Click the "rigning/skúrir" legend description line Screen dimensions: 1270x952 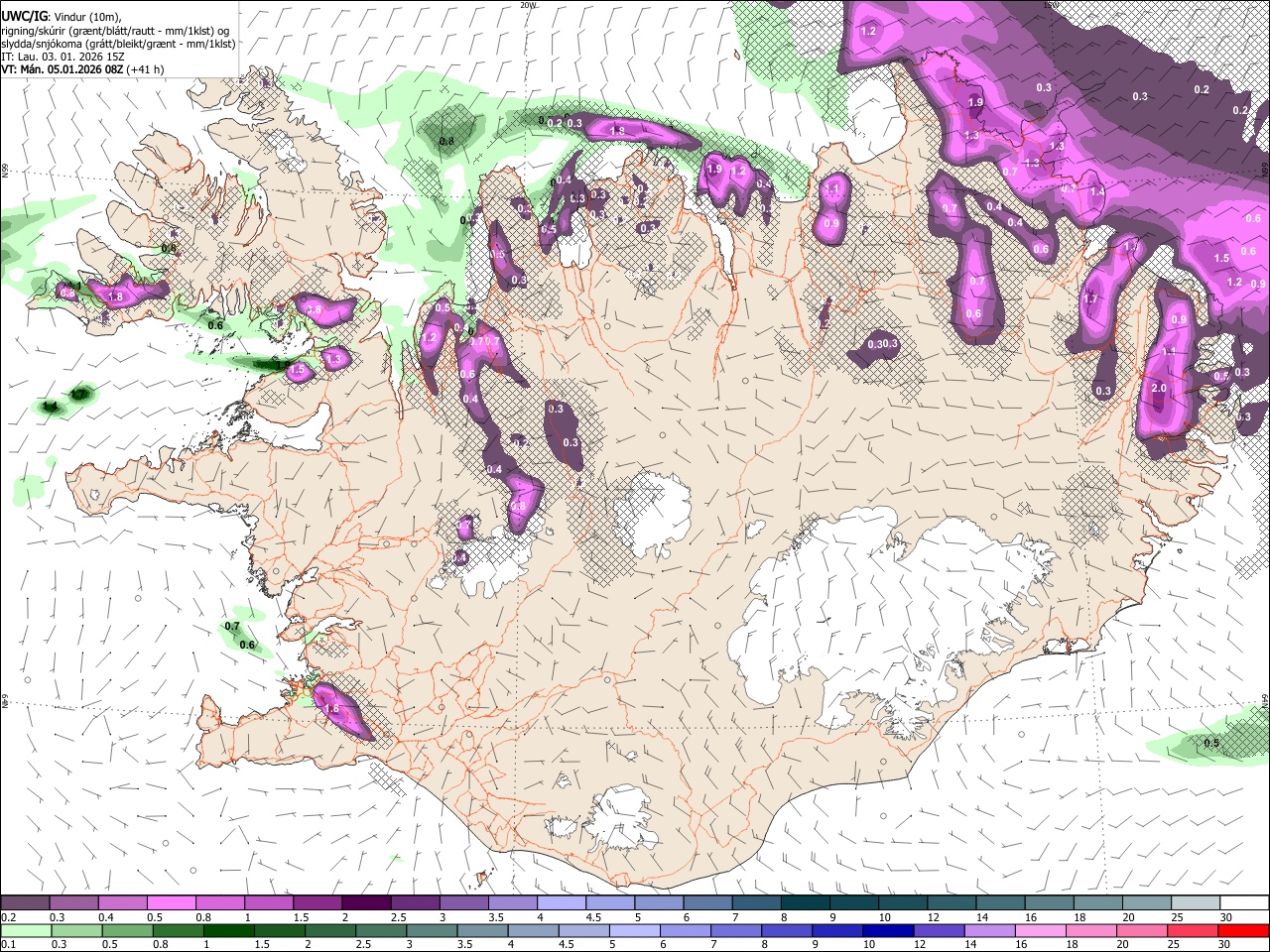116,31
